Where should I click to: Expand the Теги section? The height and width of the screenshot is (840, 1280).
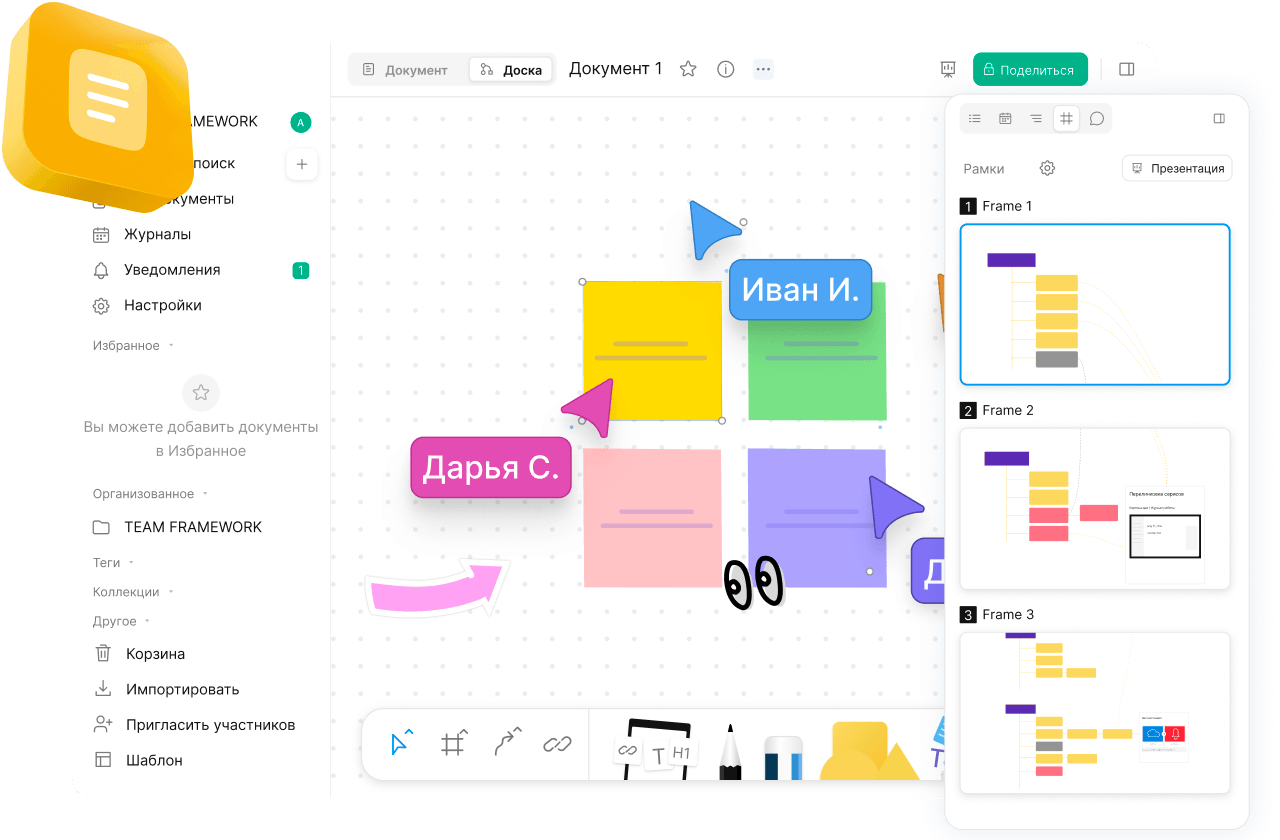(113, 563)
